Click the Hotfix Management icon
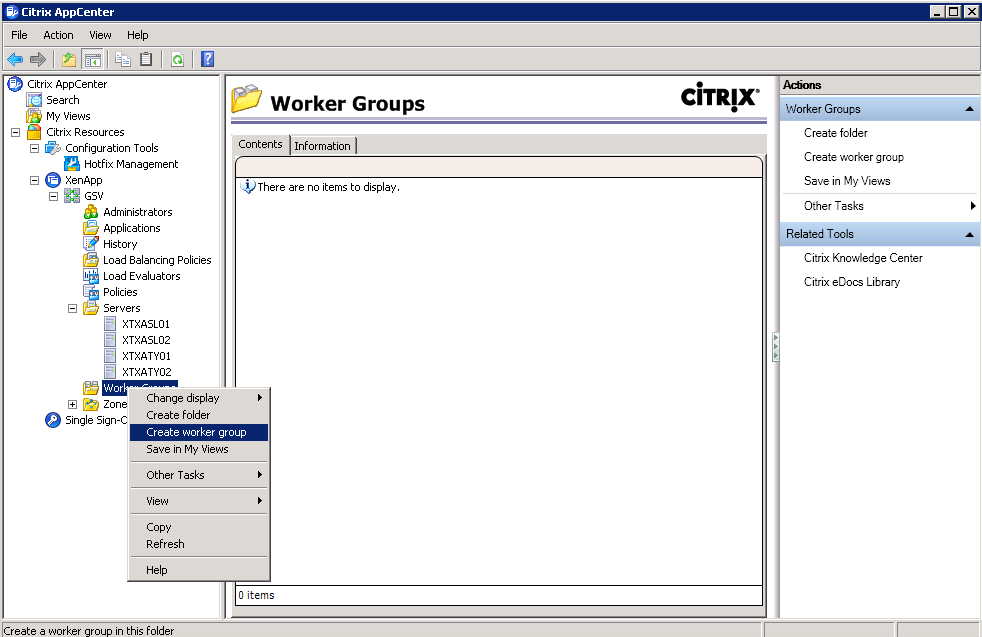This screenshot has height=637, width=982. pos(72,164)
